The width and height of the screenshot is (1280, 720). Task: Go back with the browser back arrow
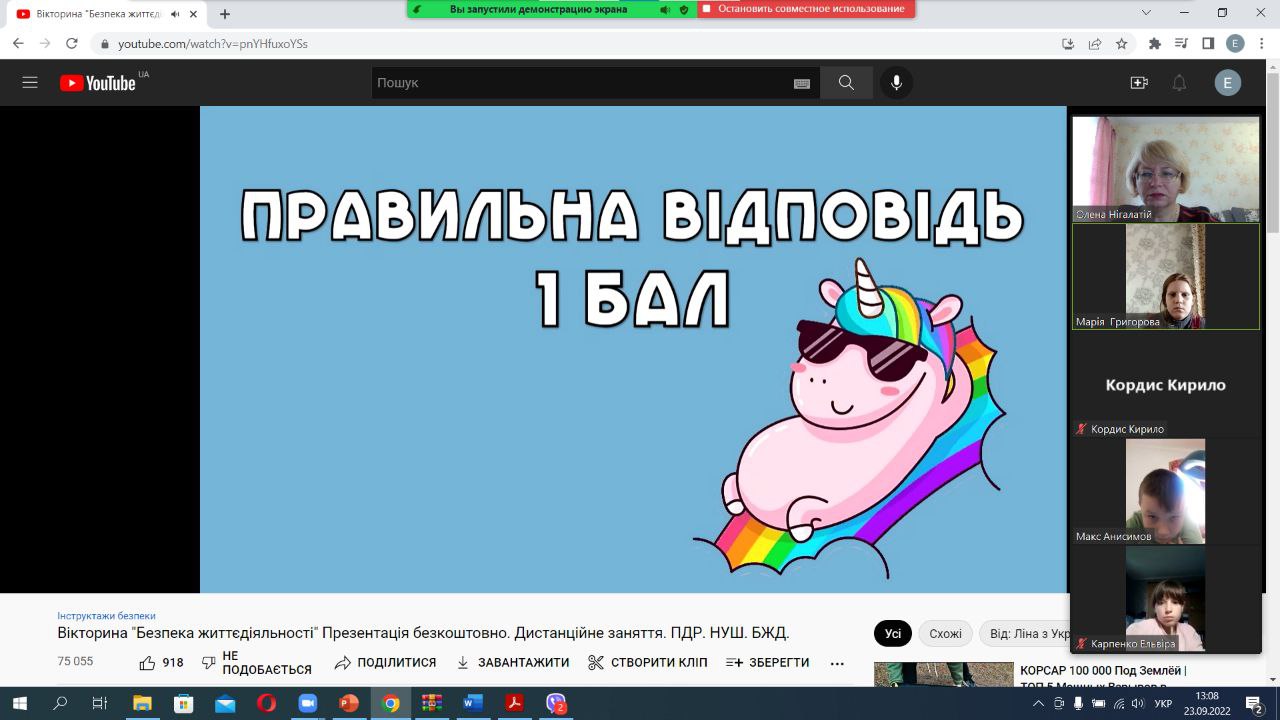click(18, 44)
